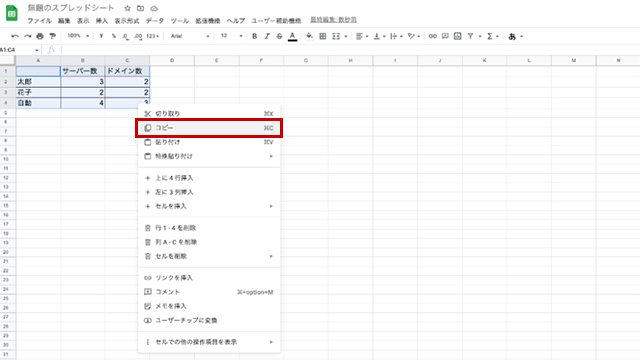Open text rotation options
Viewport: 640px width, 360px height.
tap(413, 36)
